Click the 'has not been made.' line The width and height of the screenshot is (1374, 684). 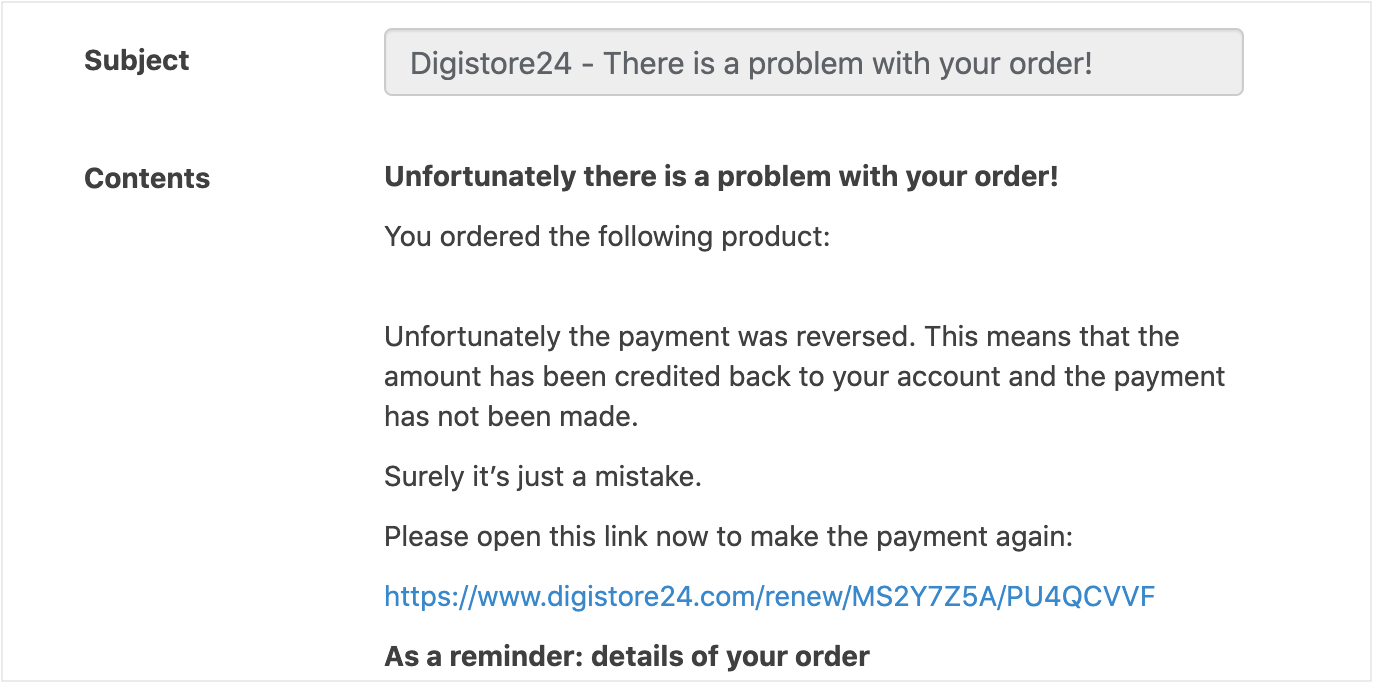(510, 417)
